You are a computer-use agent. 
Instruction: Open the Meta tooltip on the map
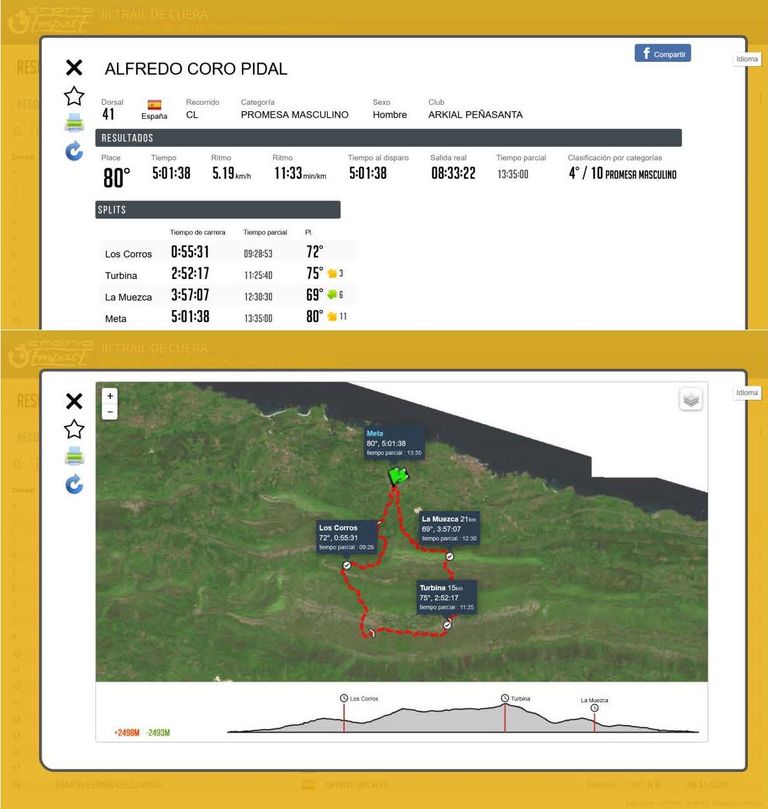[x=395, y=443]
